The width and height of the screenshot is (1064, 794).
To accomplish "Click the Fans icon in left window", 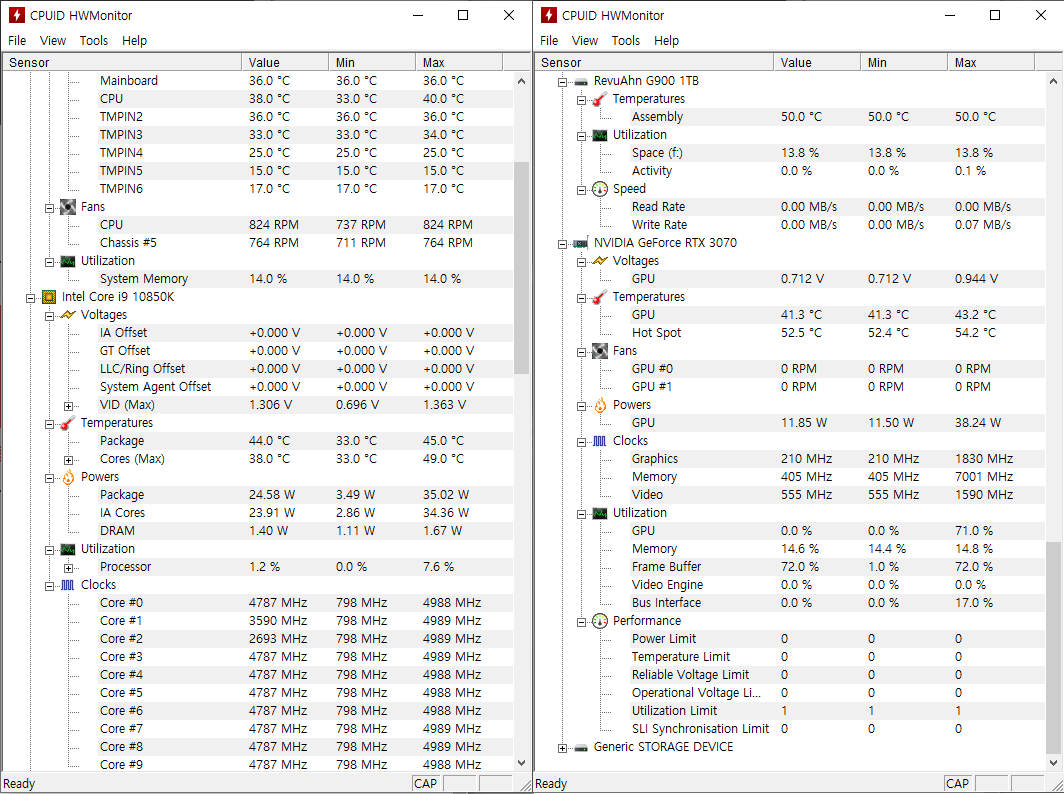I will [68, 207].
